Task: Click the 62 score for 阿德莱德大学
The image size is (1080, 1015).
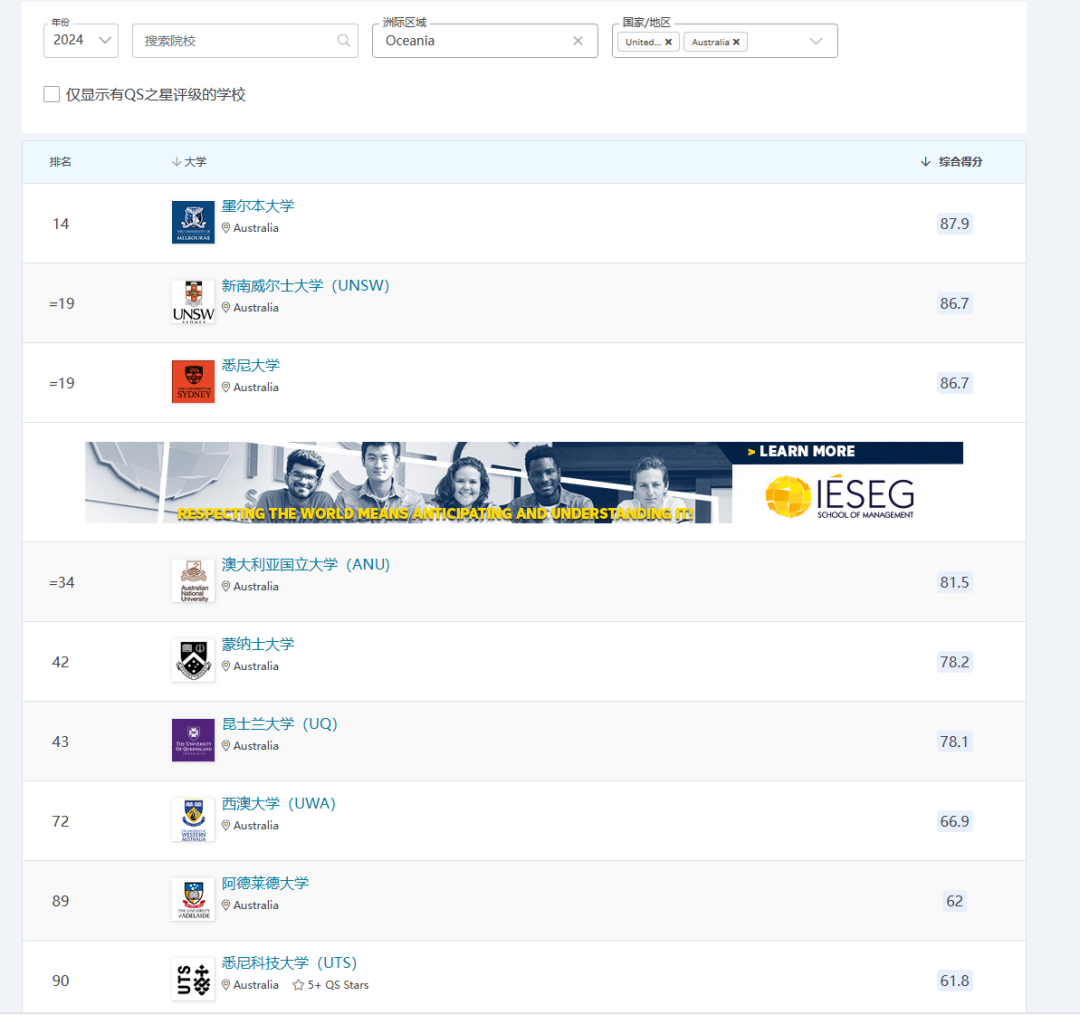Action: pos(955,901)
